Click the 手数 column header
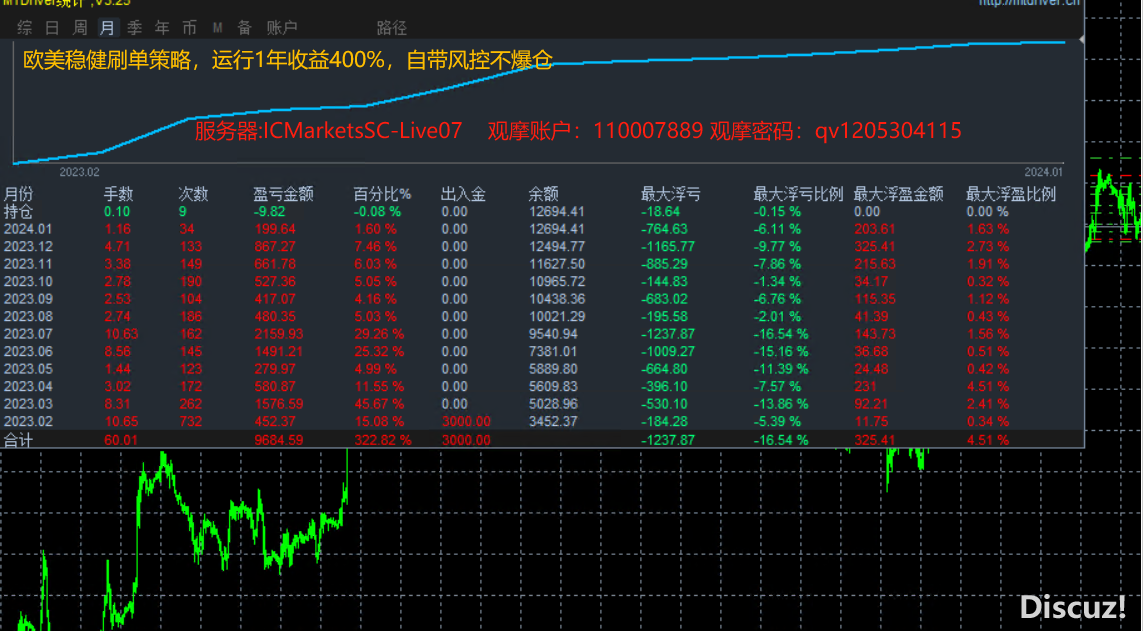The image size is (1143, 631). 118,194
